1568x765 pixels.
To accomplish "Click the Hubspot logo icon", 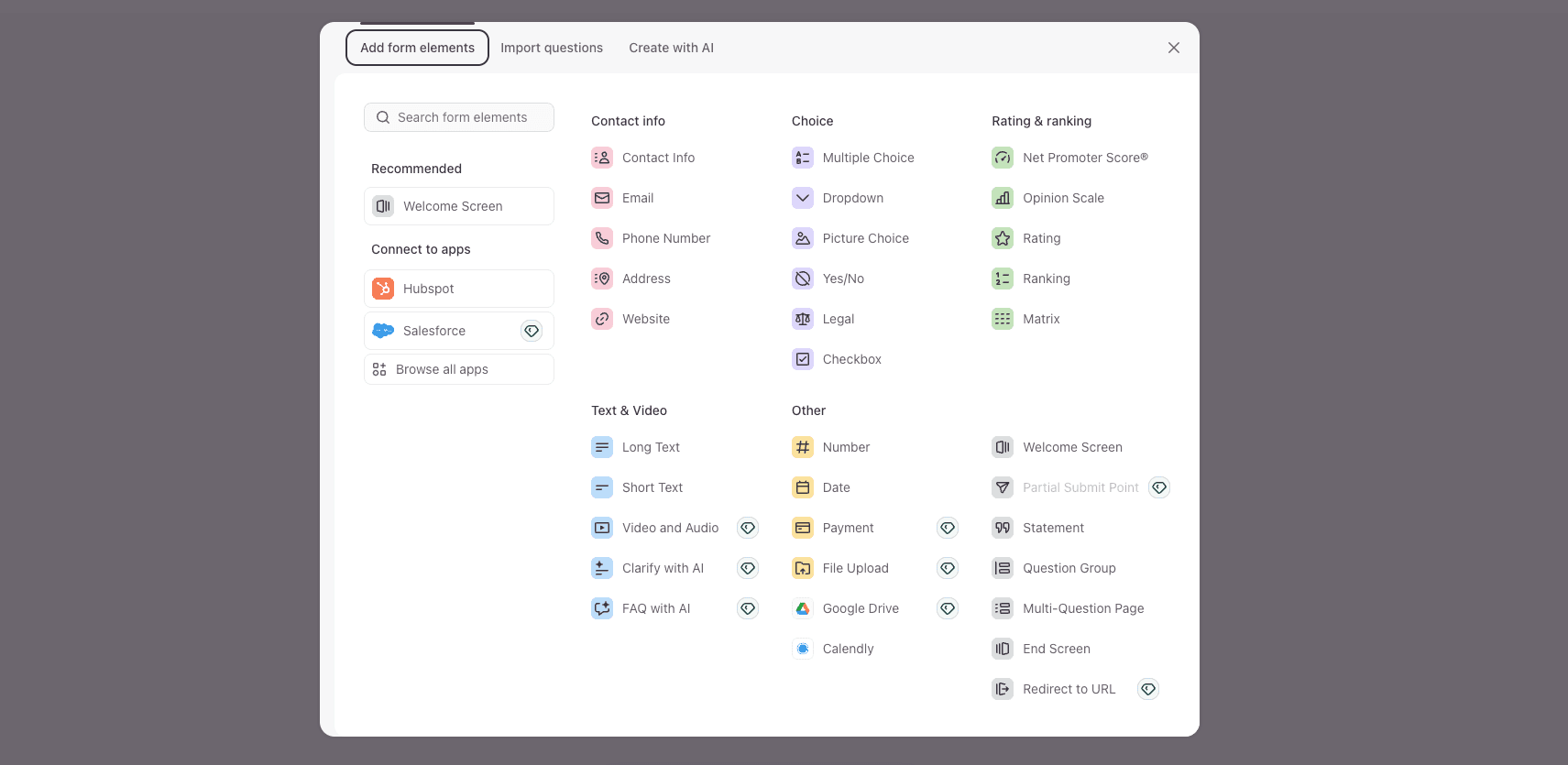I will [383, 289].
